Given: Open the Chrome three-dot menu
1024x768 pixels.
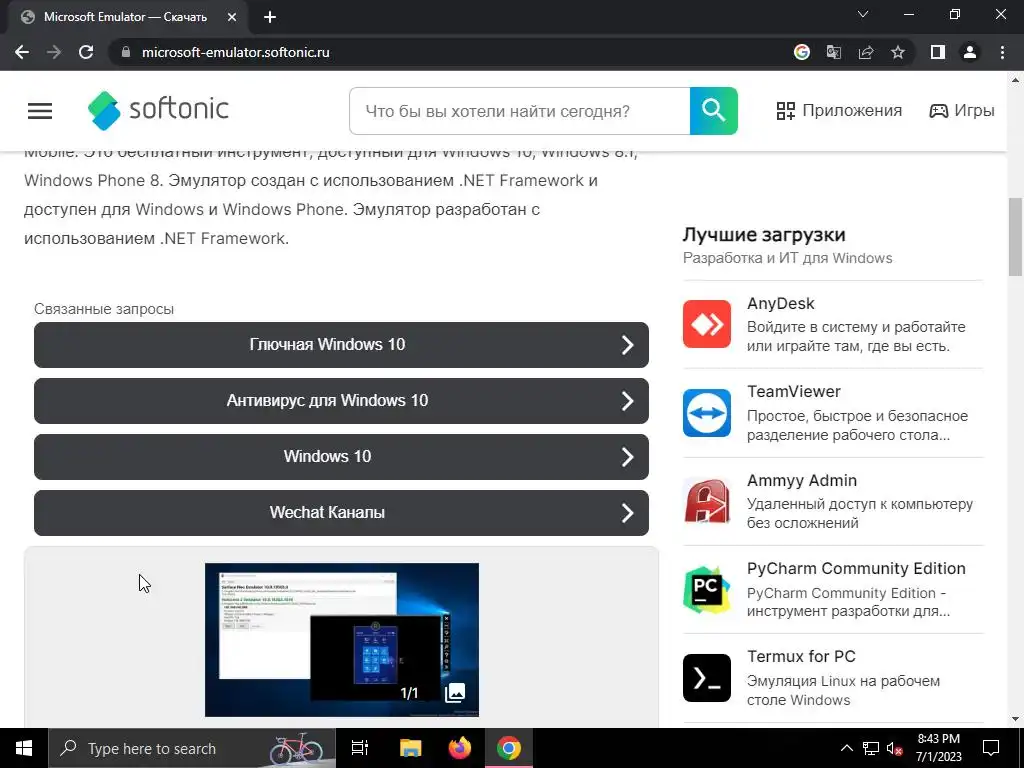Looking at the screenshot, I should (x=1002, y=52).
